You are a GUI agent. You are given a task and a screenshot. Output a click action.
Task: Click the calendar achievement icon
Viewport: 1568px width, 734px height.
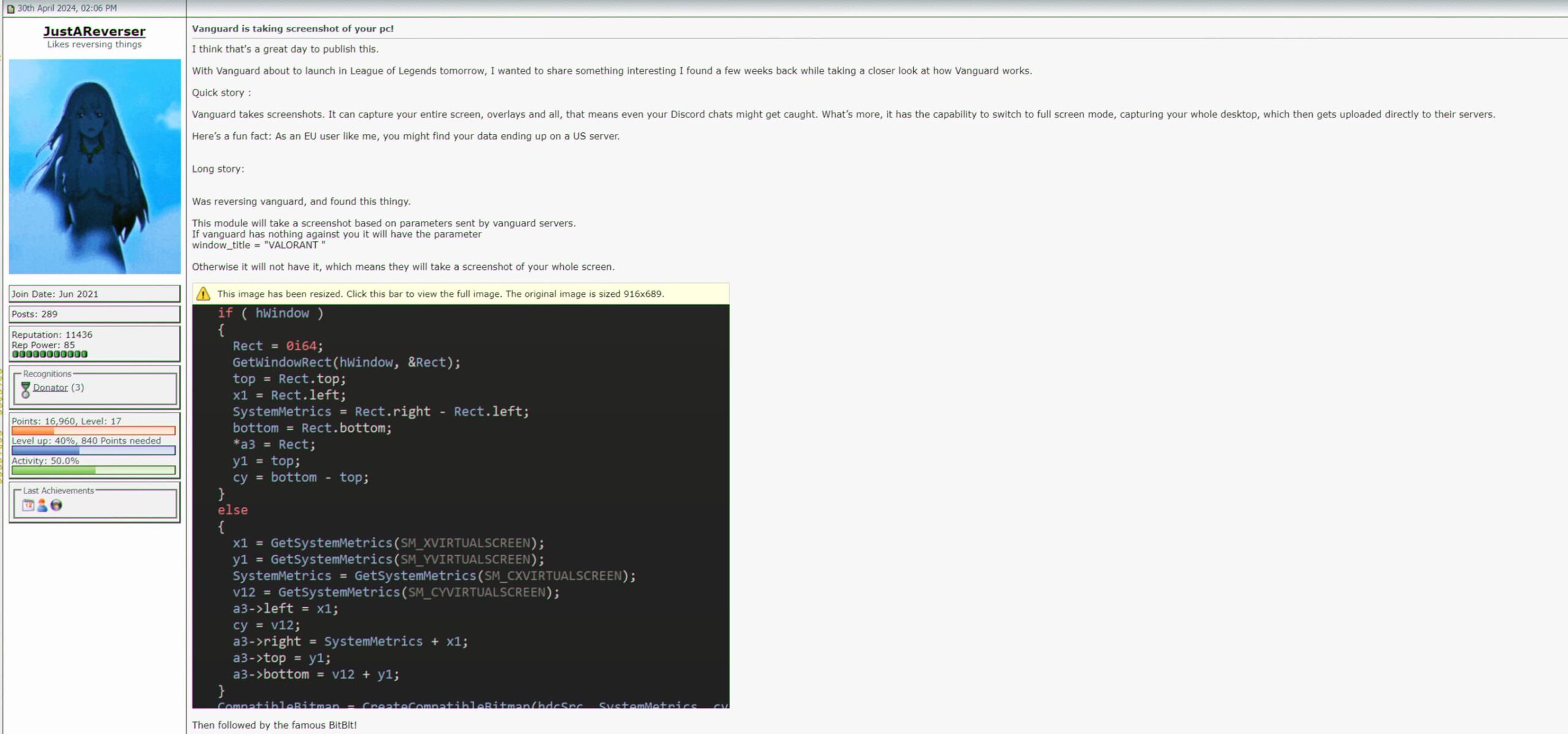pyautogui.click(x=28, y=505)
